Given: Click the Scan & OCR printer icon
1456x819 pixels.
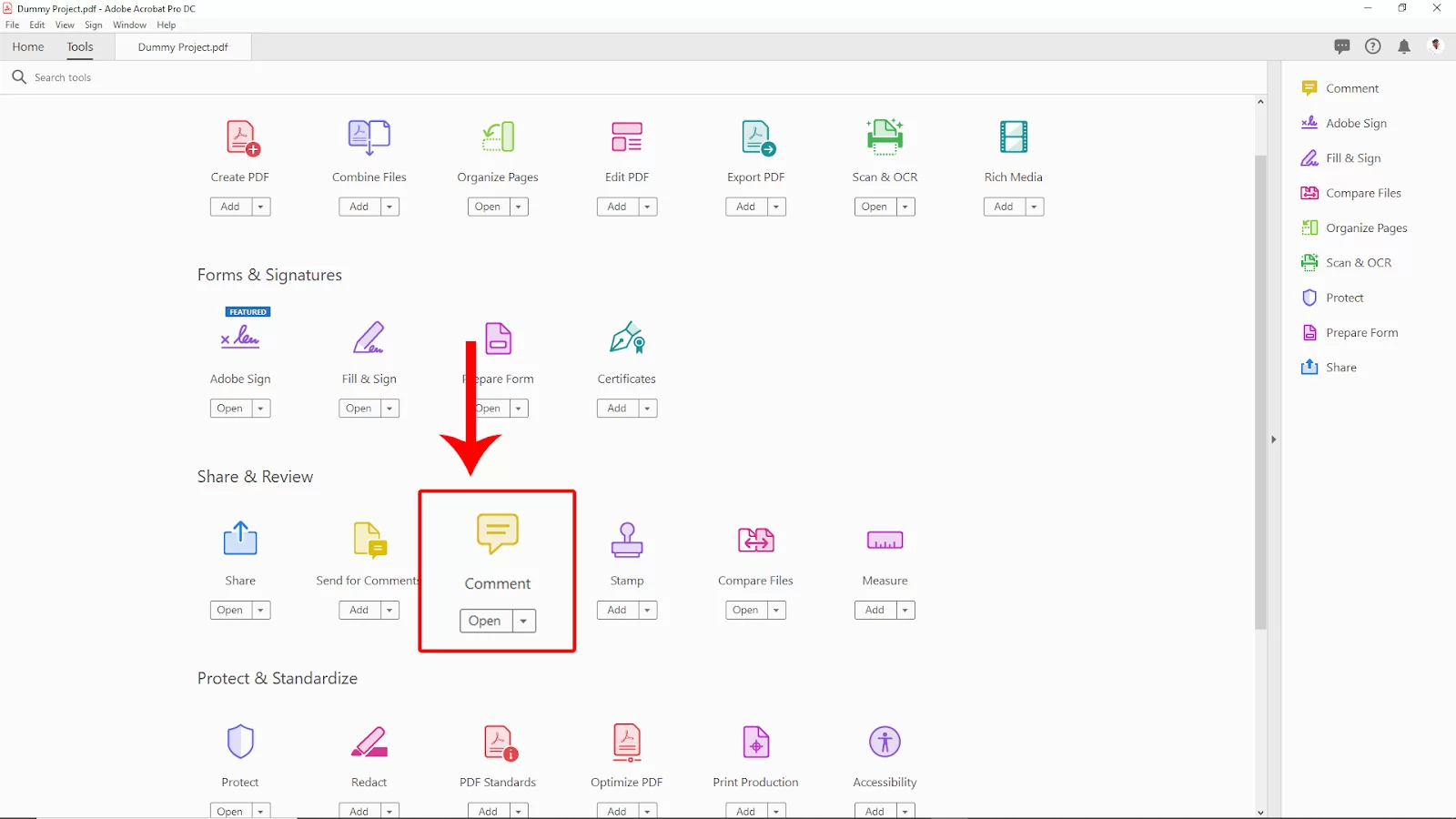Looking at the screenshot, I should (885, 136).
